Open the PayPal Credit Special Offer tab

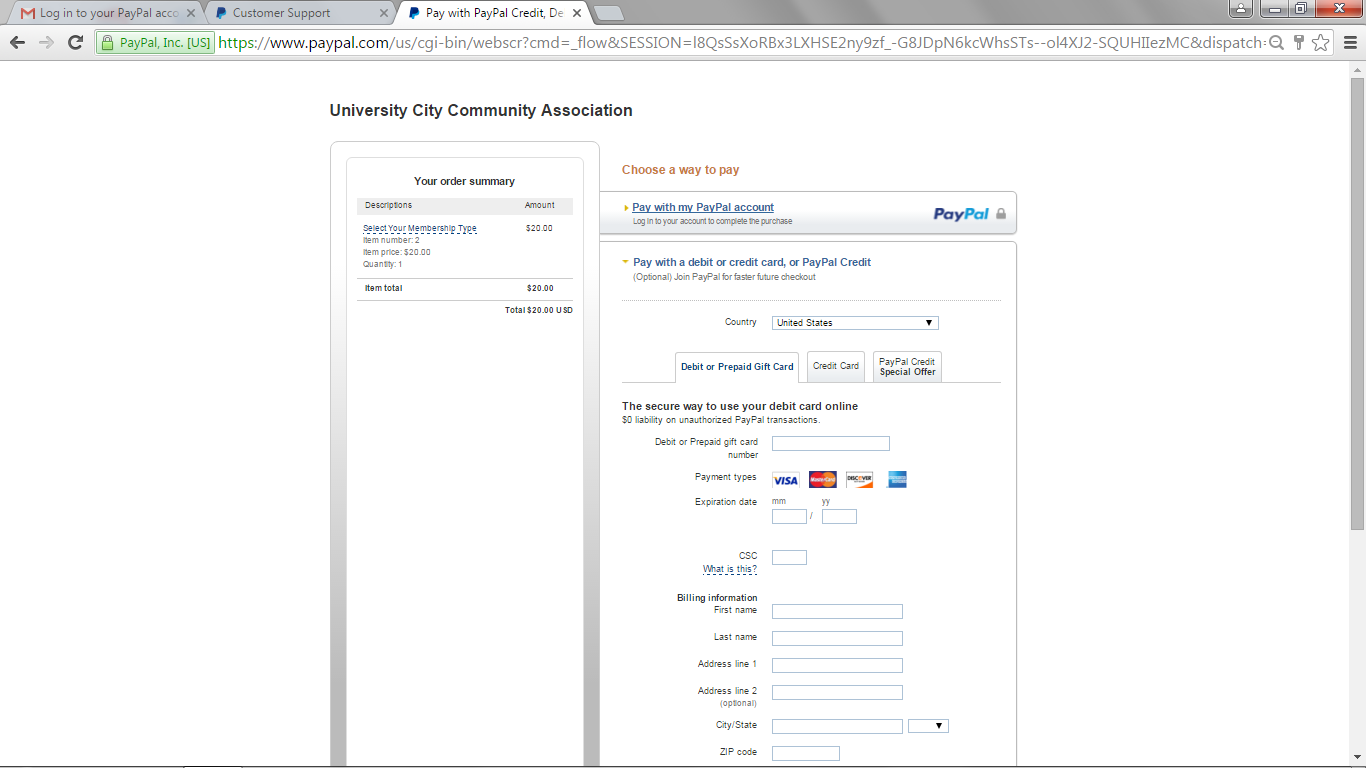pyautogui.click(x=907, y=367)
